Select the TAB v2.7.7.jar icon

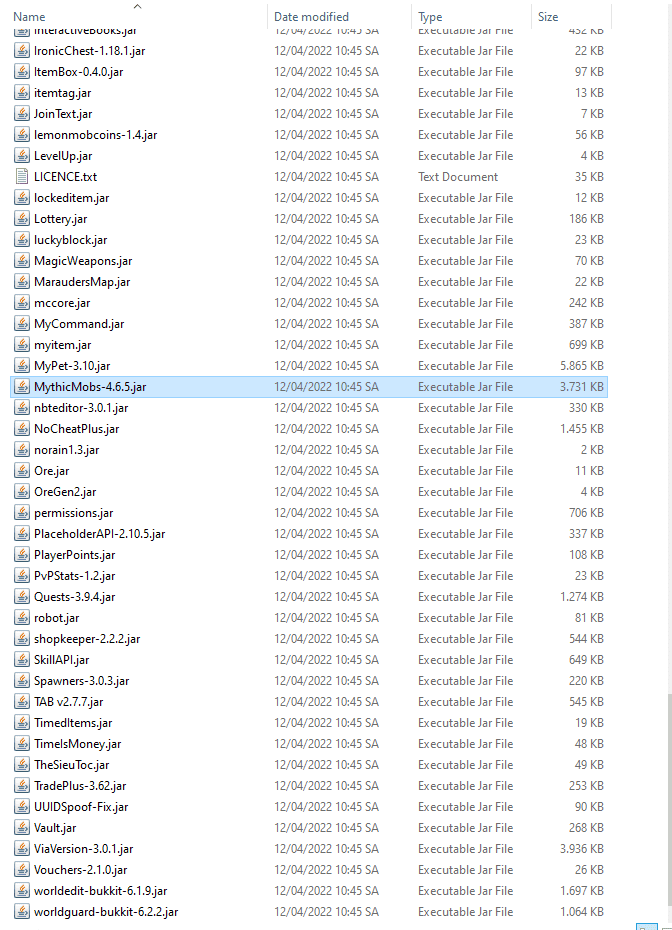[22, 702]
